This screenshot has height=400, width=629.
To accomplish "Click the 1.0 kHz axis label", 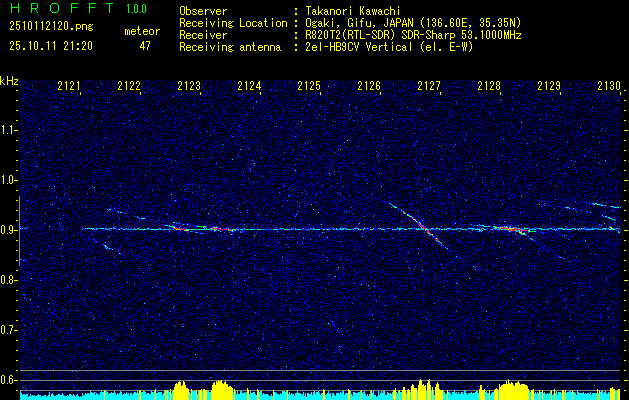I will [9, 180].
